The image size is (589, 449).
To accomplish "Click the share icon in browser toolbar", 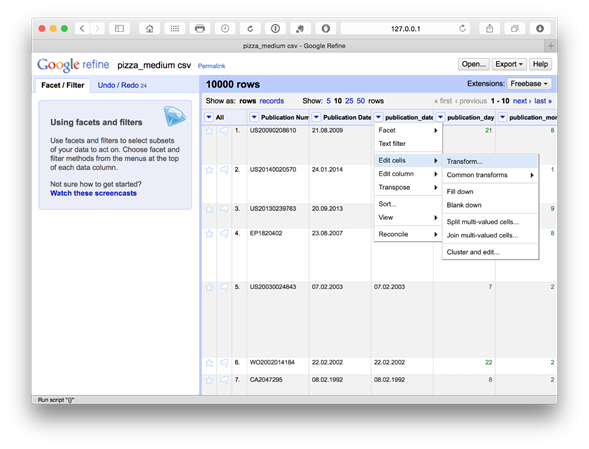I will 489,29.
